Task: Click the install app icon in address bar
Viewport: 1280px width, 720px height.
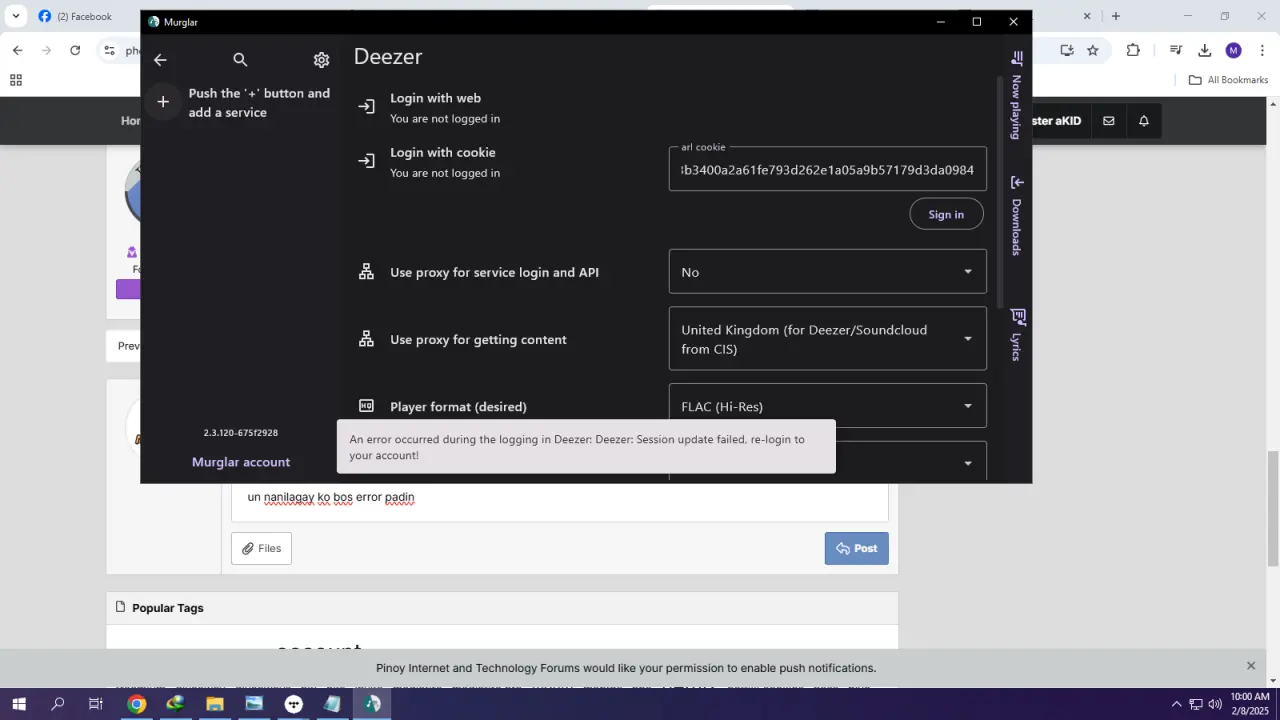Action: click(x=1067, y=50)
